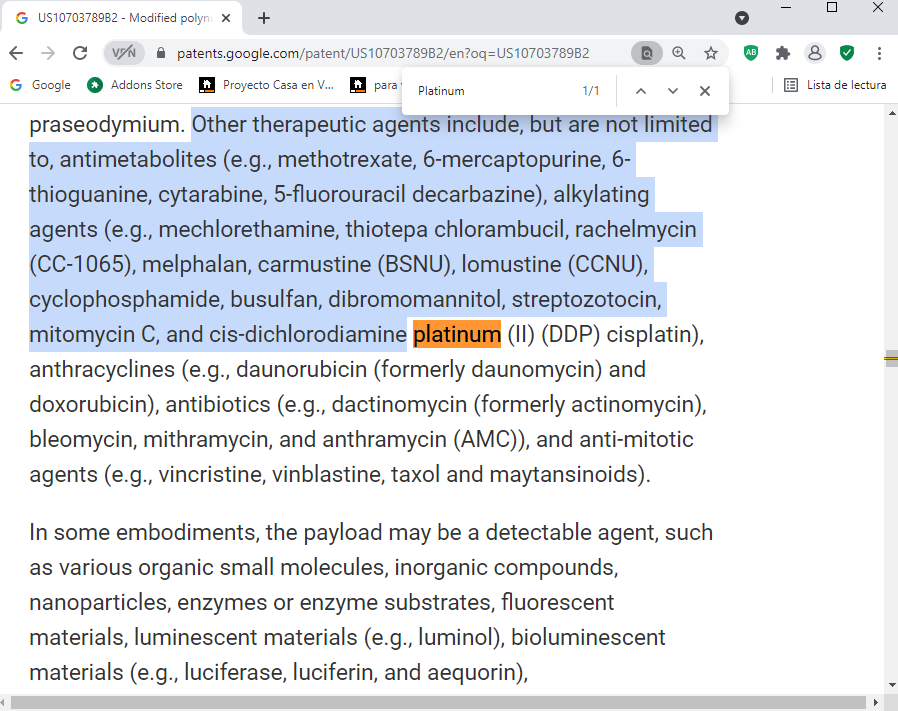Click the AB ad blocker extension icon
Viewport: 898px width, 711px height.
(x=751, y=53)
